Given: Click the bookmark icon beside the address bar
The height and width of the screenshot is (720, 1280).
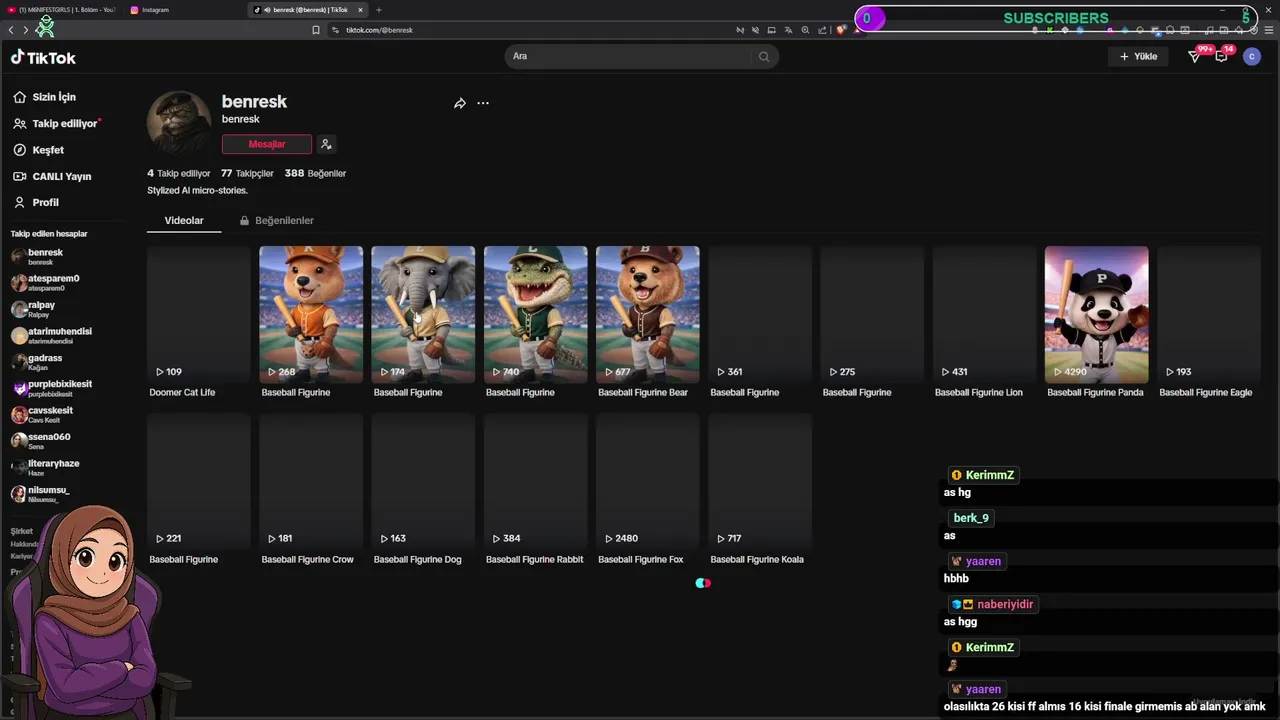Looking at the screenshot, I should coord(316,30).
